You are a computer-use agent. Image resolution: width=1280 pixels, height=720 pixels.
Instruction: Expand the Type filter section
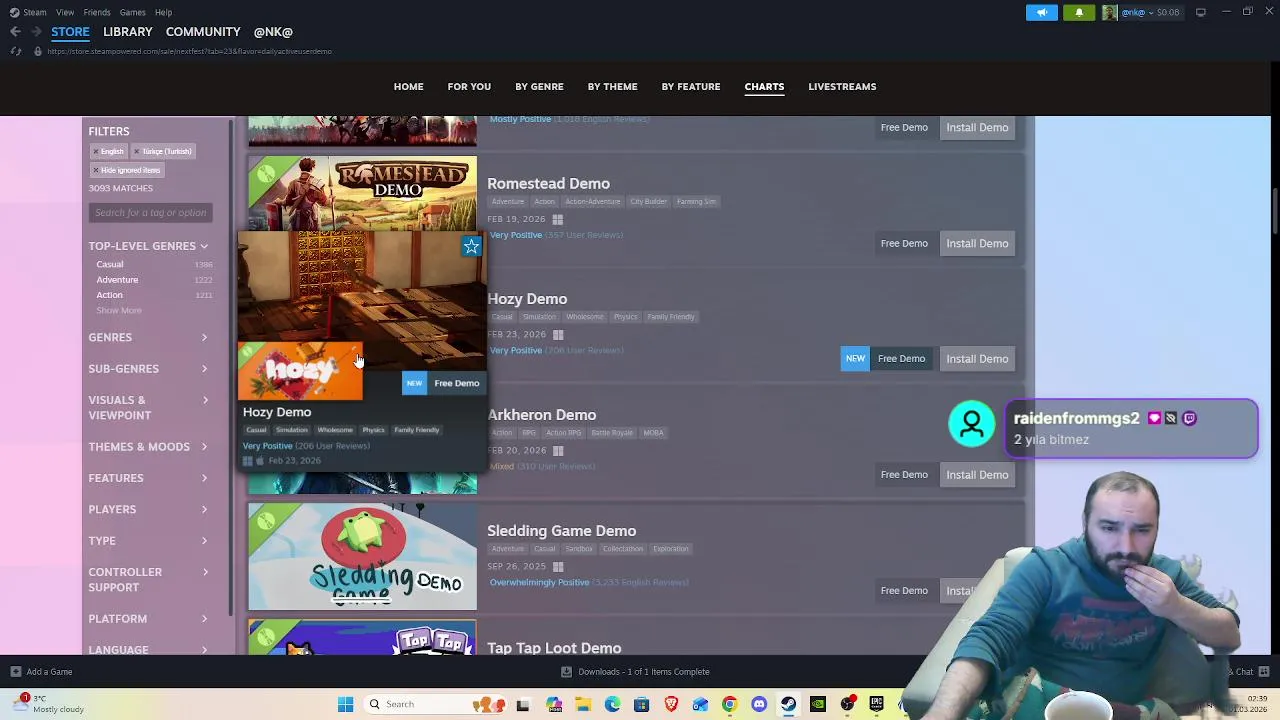pyautogui.click(x=148, y=541)
